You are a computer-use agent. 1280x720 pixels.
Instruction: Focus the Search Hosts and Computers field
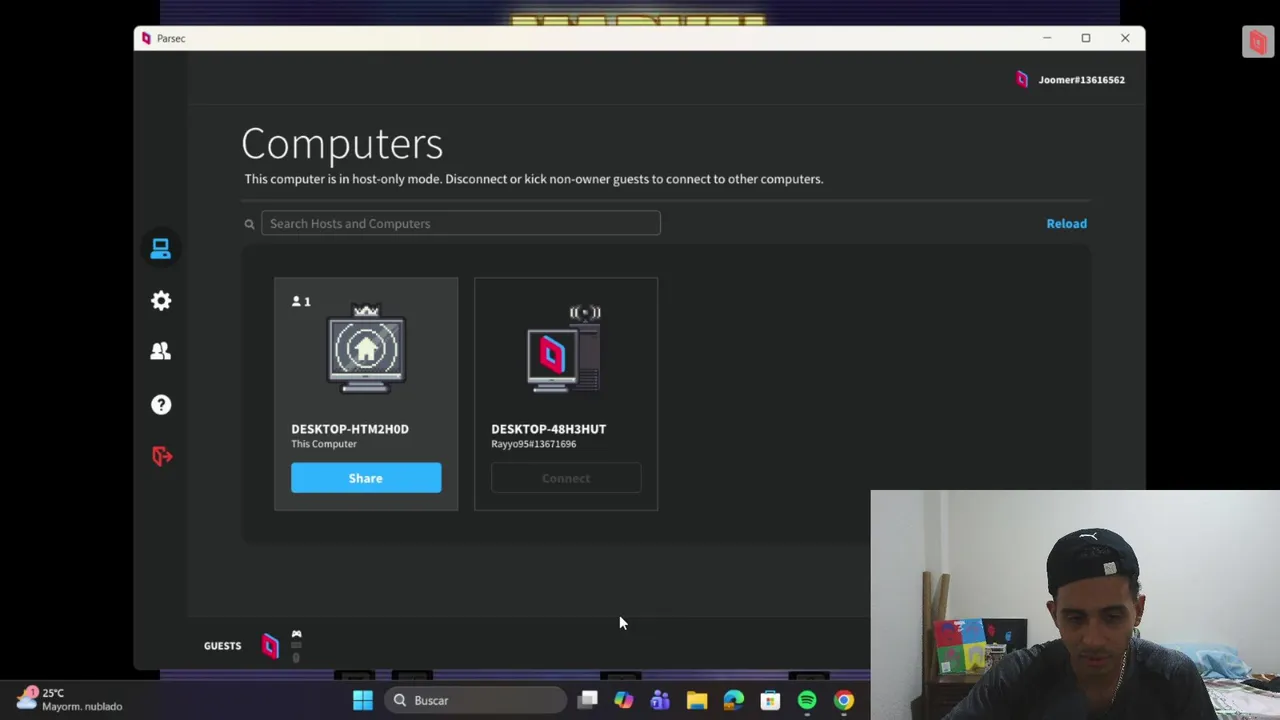pos(461,223)
